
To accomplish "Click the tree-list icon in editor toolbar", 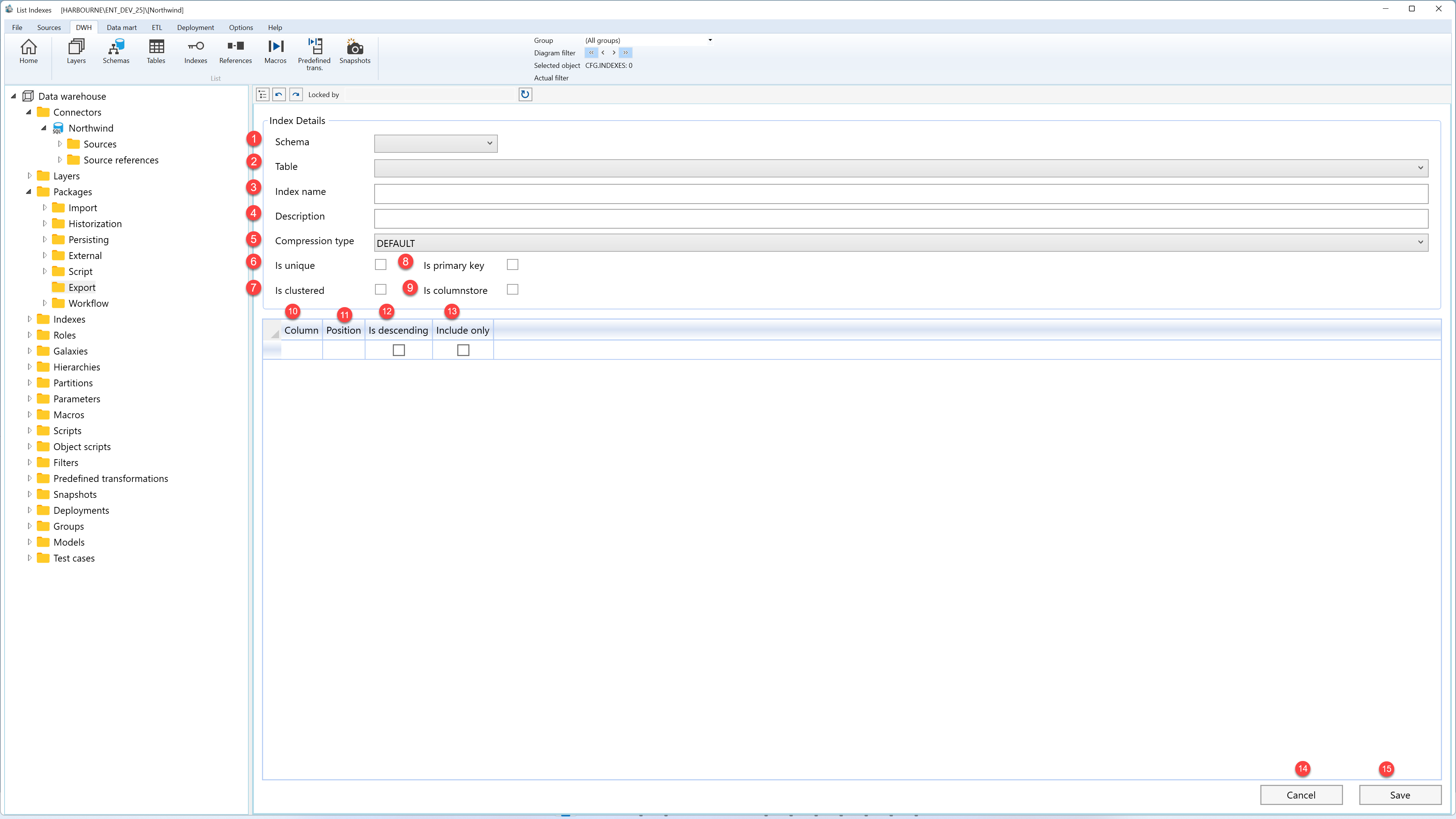I will tap(262, 94).
